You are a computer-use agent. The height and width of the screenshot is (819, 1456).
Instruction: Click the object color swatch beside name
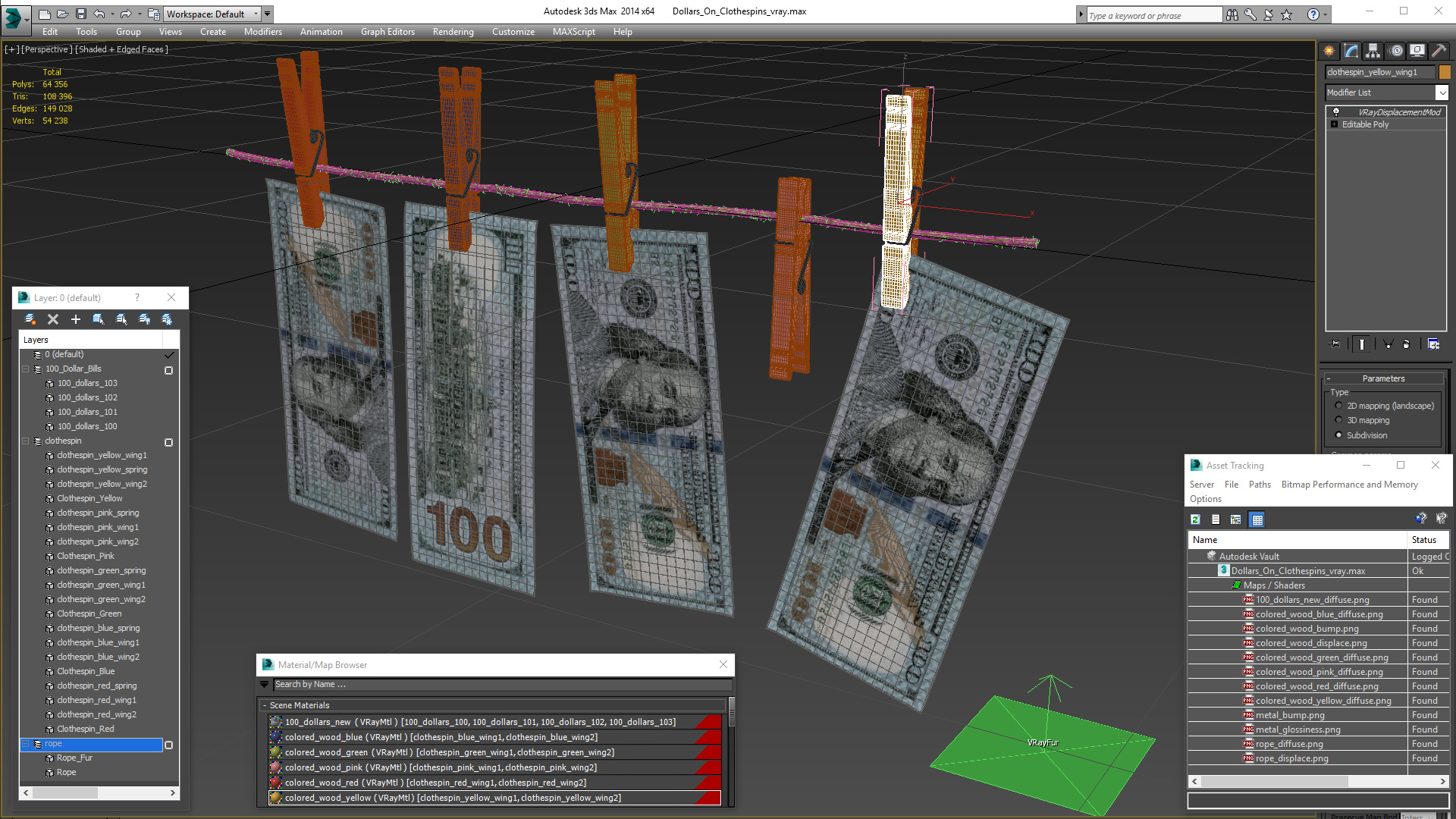coord(1445,72)
